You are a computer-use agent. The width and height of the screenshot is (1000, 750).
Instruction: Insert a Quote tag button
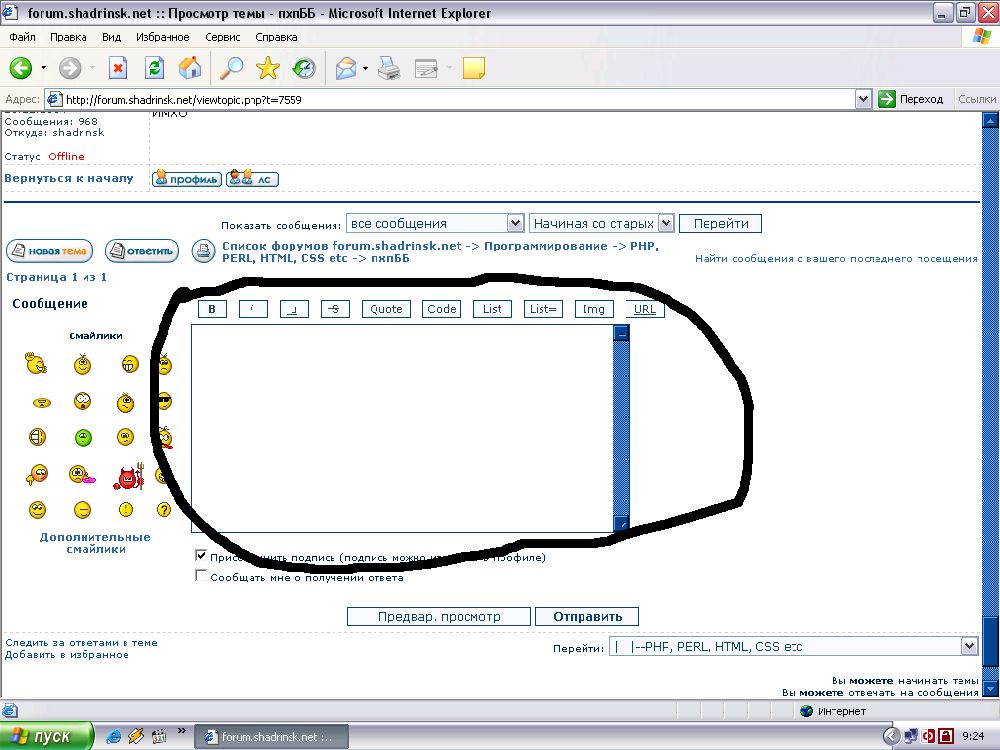(386, 309)
